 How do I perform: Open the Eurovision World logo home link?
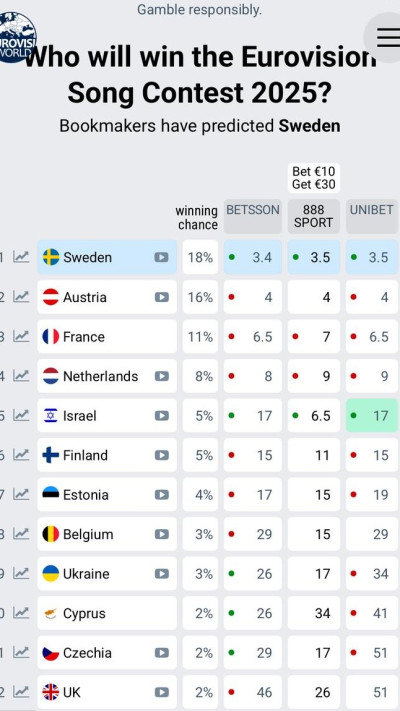point(17,37)
